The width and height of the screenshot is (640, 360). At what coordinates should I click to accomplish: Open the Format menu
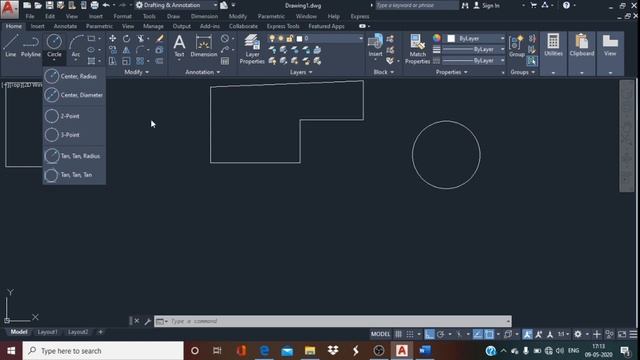pyautogui.click(x=122, y=16)
